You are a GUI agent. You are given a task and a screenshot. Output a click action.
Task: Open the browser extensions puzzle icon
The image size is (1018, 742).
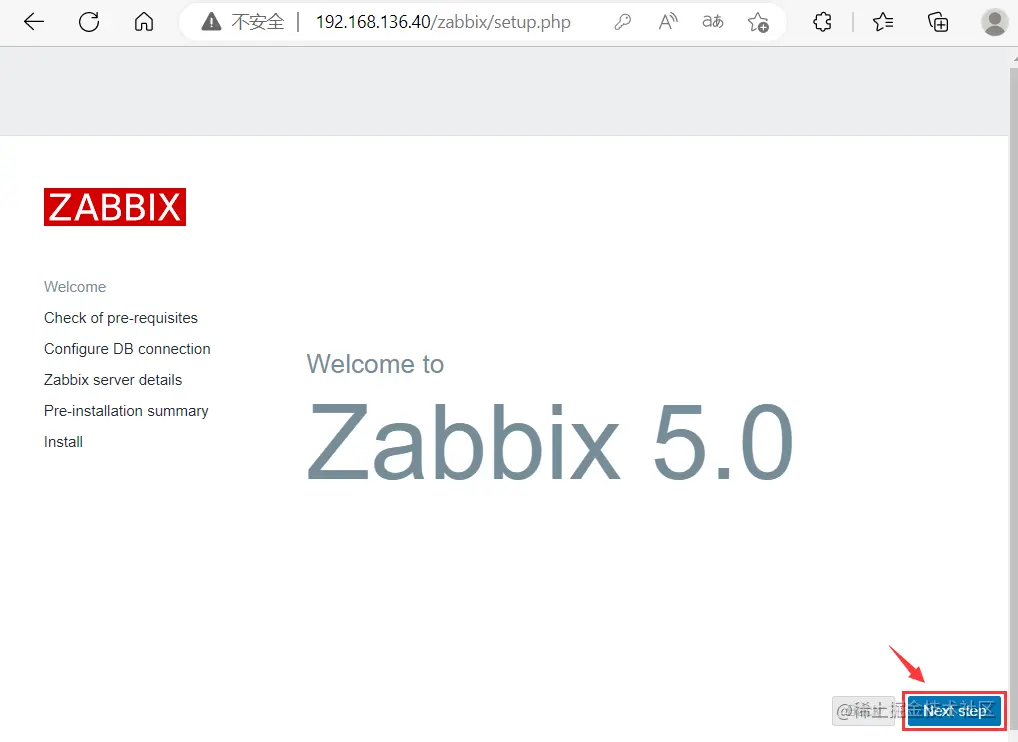pyautogui.click(x=822, y=22)
